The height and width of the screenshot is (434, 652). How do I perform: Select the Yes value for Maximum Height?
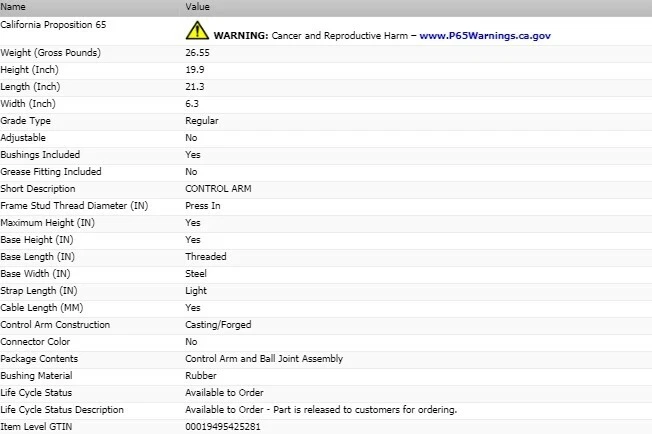click(x=193, y=223)
